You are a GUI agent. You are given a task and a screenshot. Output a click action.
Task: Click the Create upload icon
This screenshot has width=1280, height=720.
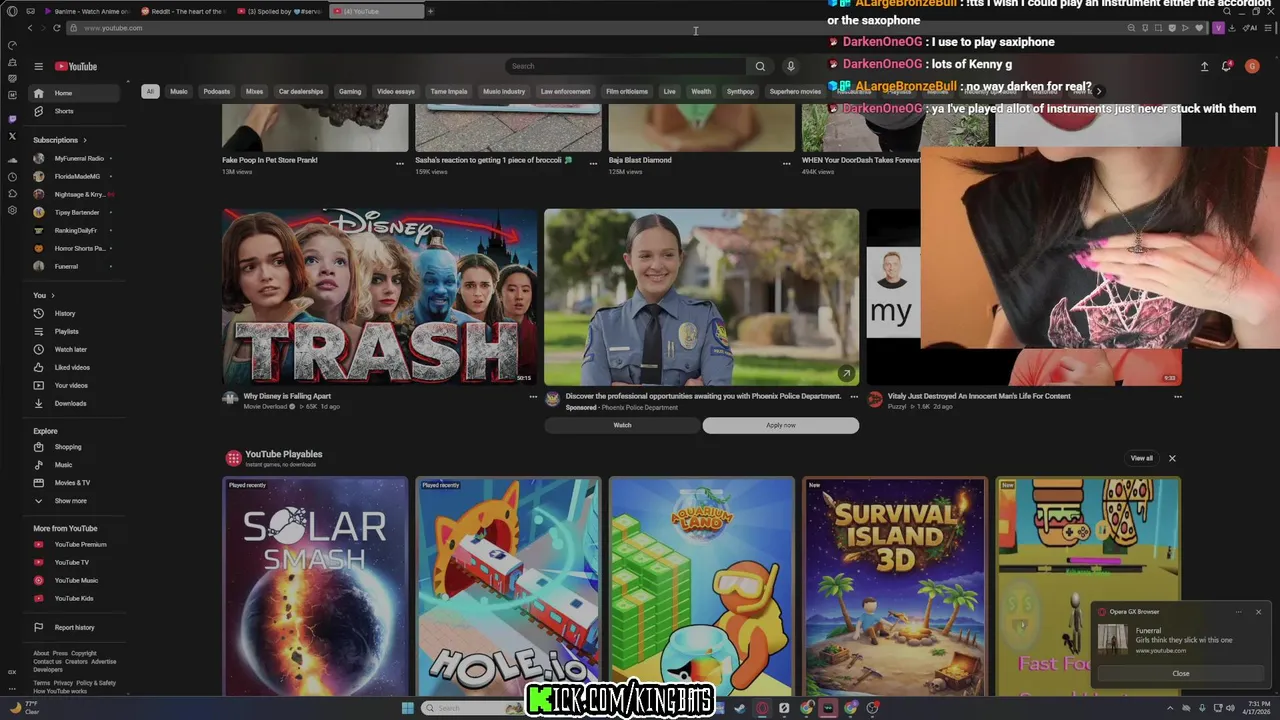pyautogui.click(x=1204, y=66)
